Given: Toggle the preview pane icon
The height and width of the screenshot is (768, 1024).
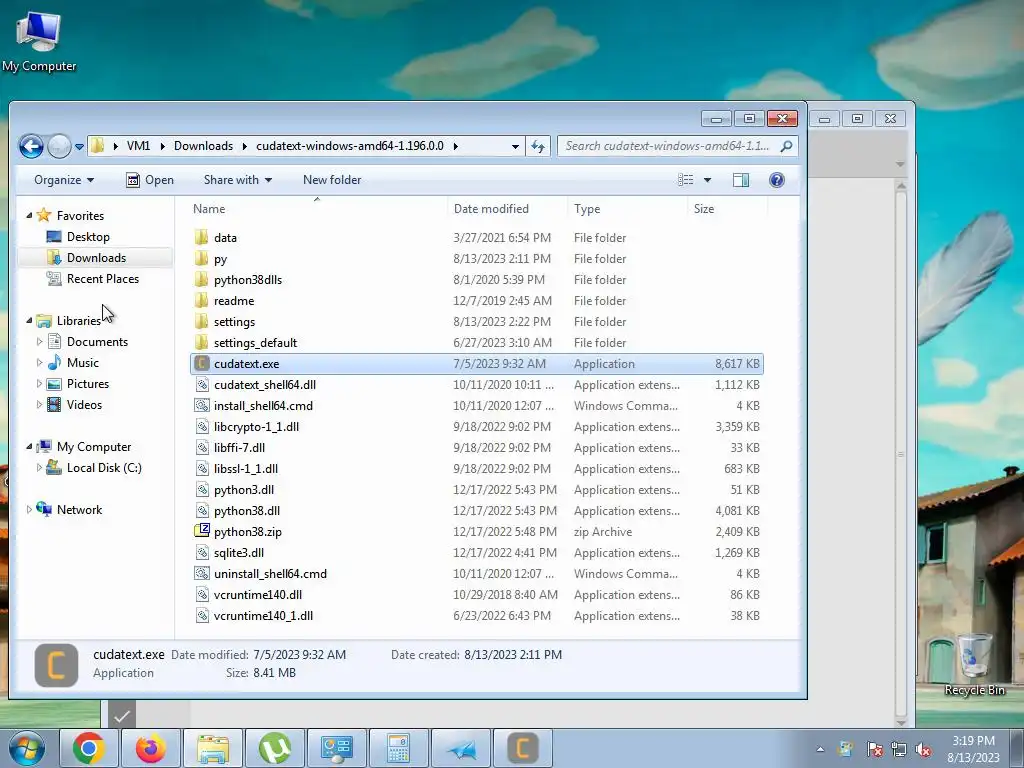Looking at the screenshot, I should click(x=741, y=180).
